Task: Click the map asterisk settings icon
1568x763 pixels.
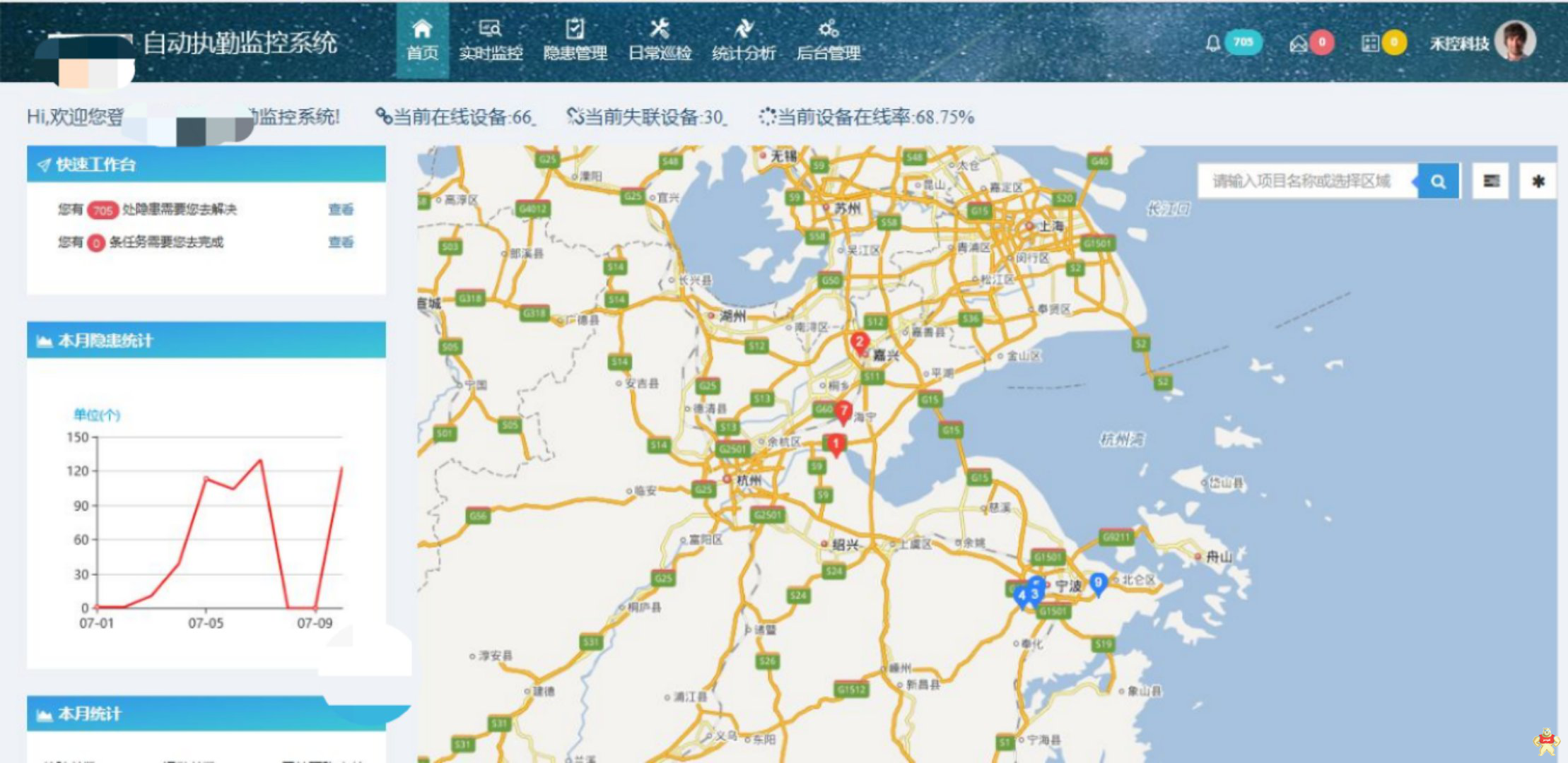Action: click(x=1538, y=182)
